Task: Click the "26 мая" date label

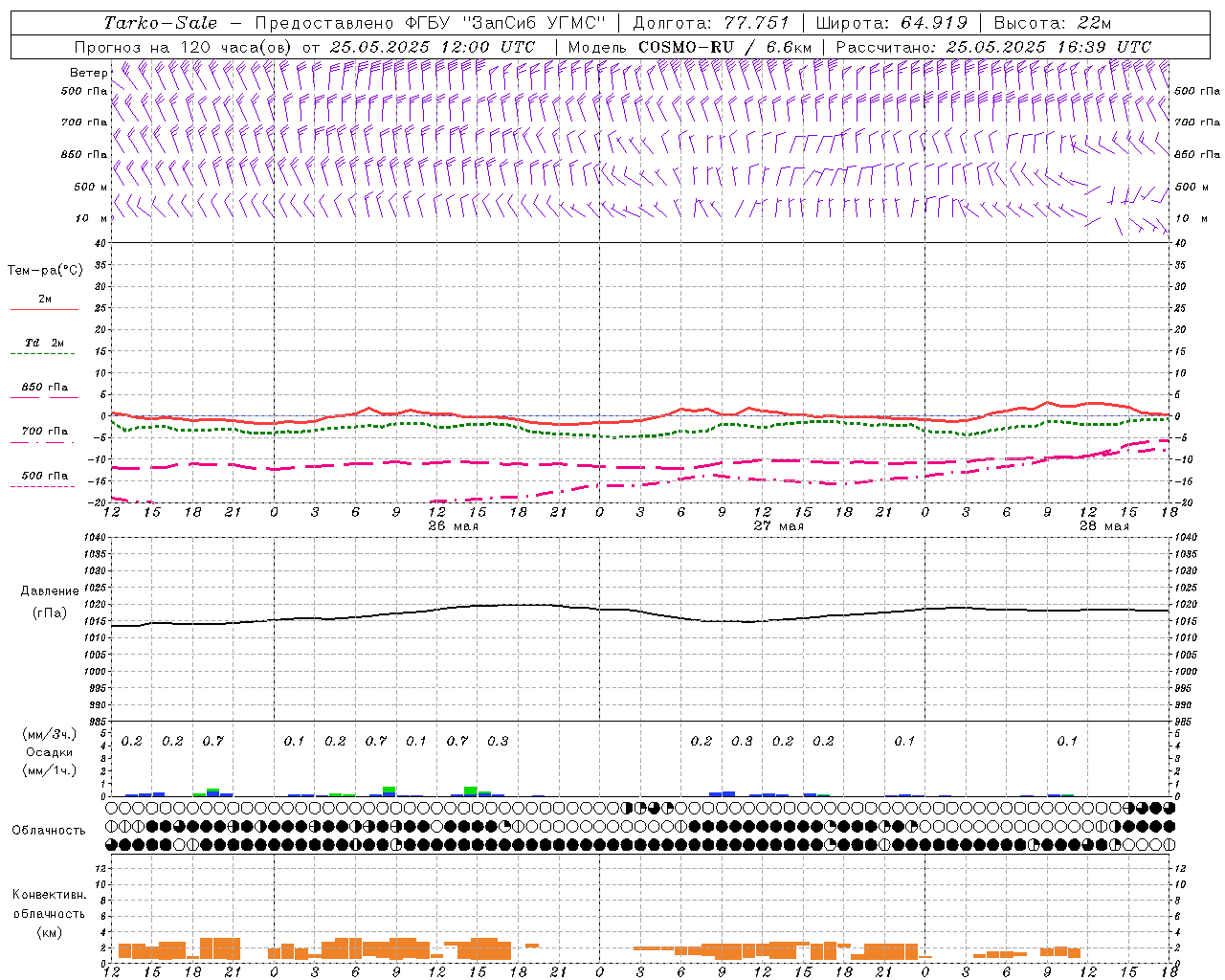Action: 454,526
